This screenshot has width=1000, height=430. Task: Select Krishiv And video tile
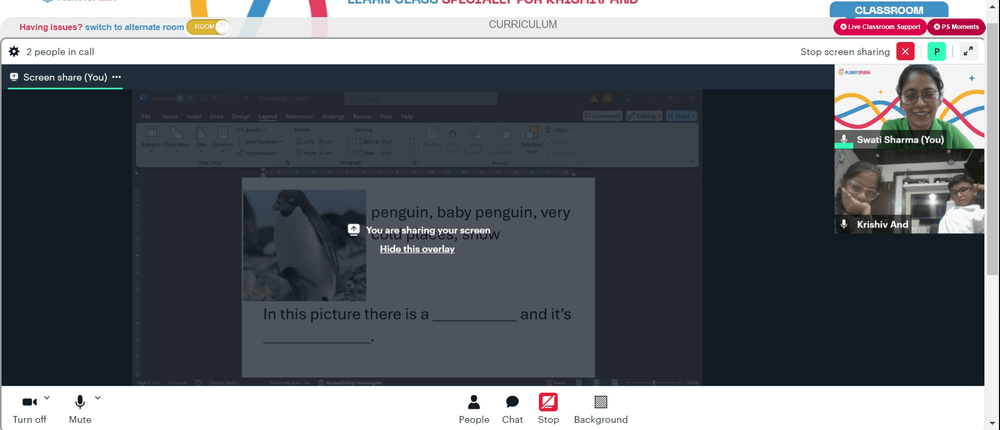pyautogui.click(x=909, y=191)
